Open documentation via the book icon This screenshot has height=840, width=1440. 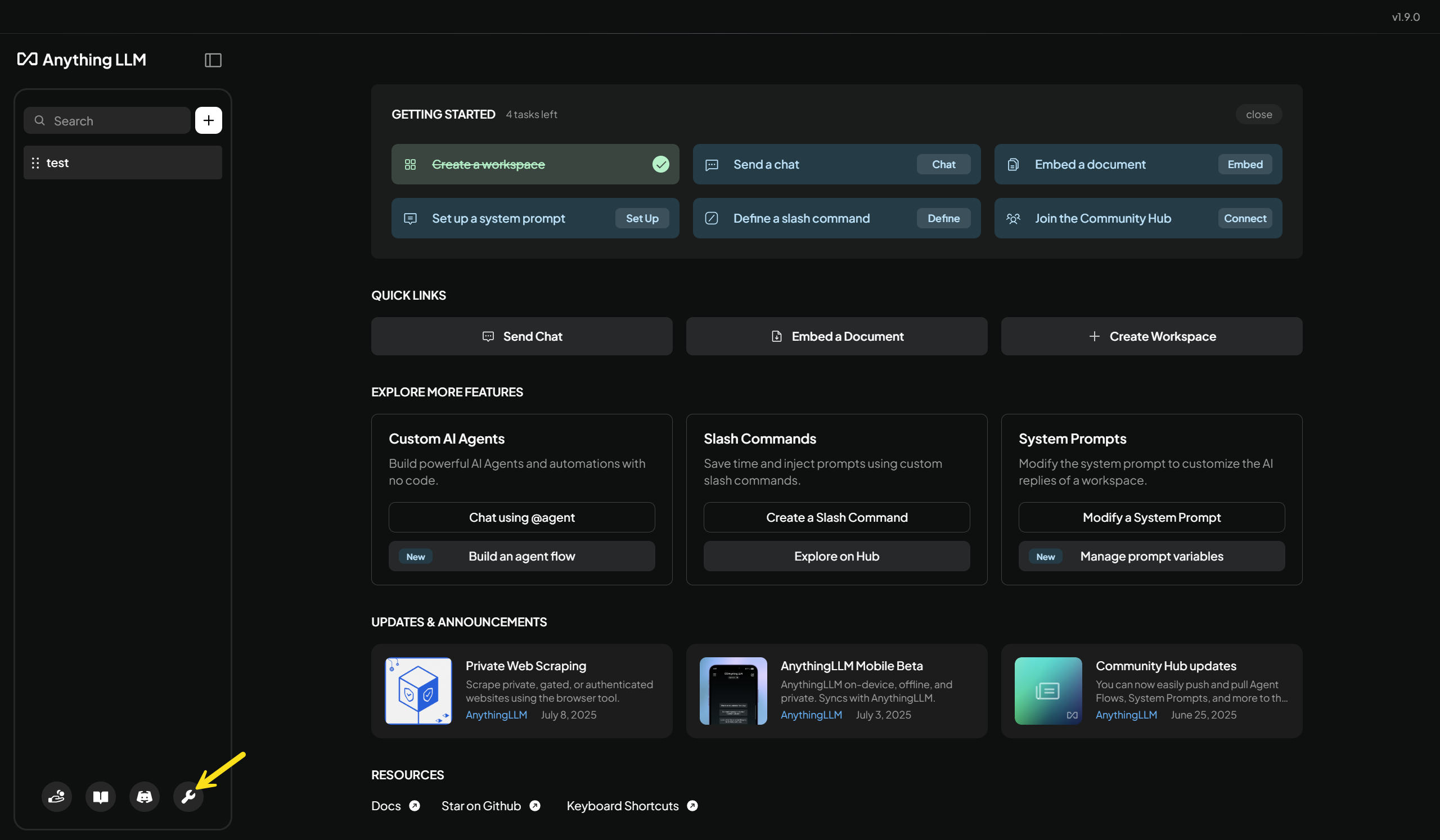point(101,797)
